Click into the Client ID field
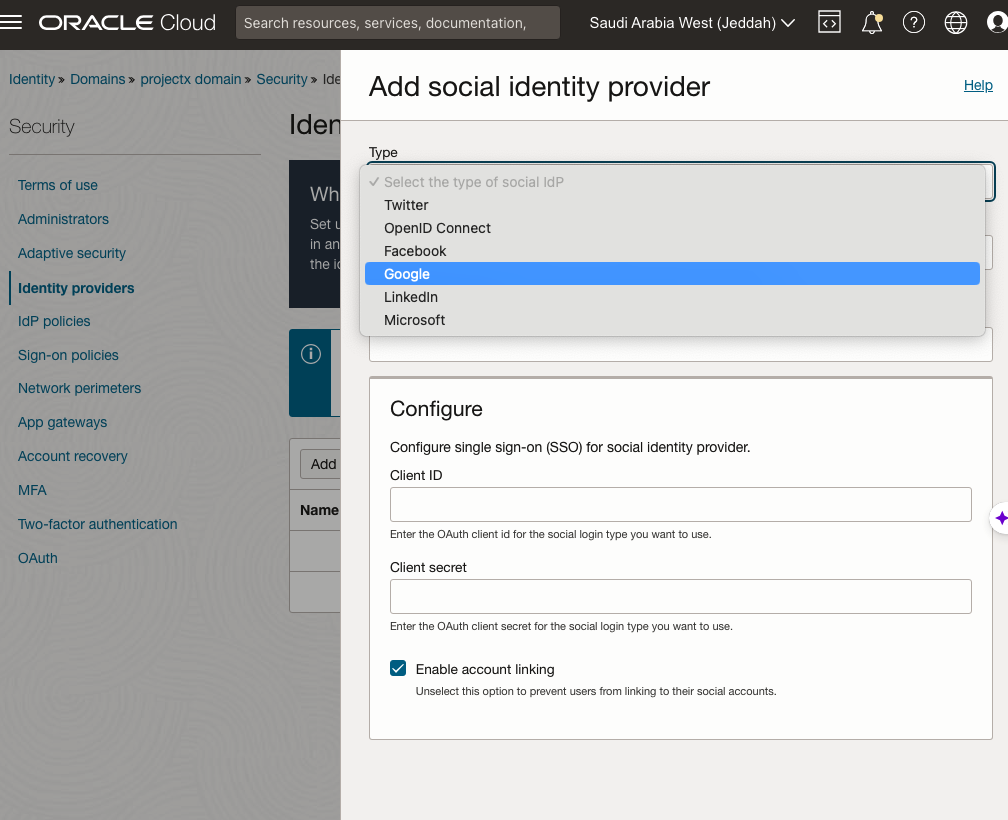 680,504
